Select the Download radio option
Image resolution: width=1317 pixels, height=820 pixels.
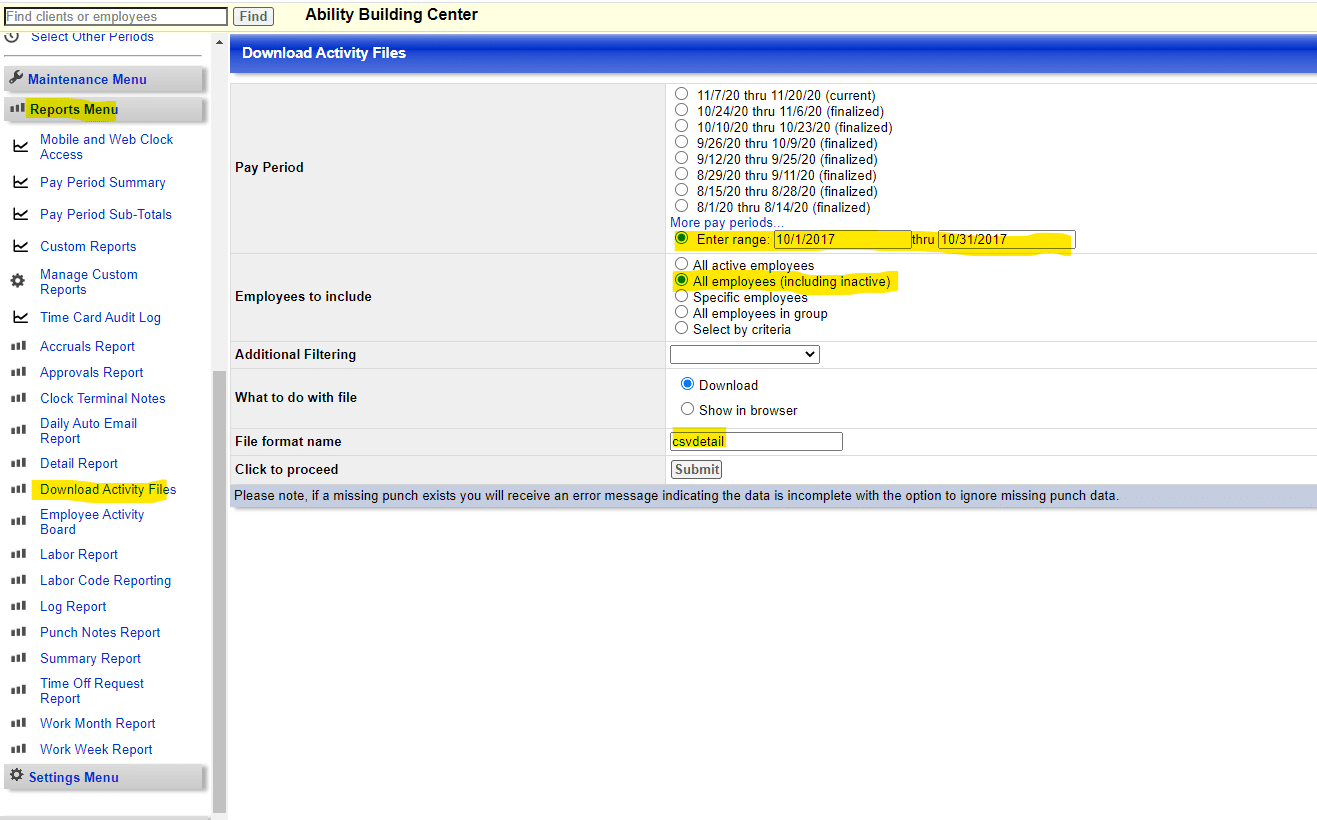tap(688, 384)
